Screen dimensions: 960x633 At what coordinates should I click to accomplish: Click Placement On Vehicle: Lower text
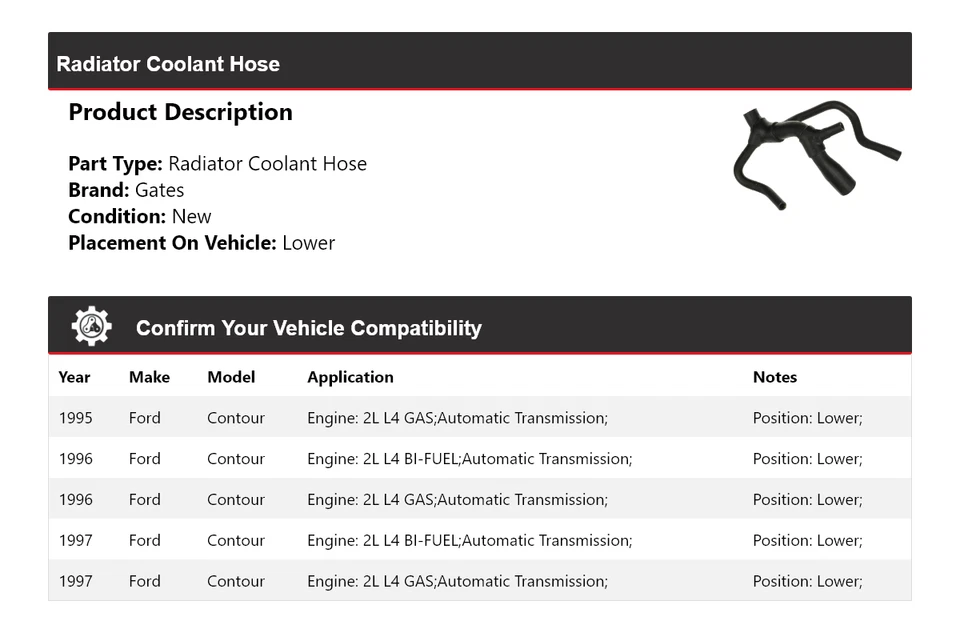click(201, 242)
